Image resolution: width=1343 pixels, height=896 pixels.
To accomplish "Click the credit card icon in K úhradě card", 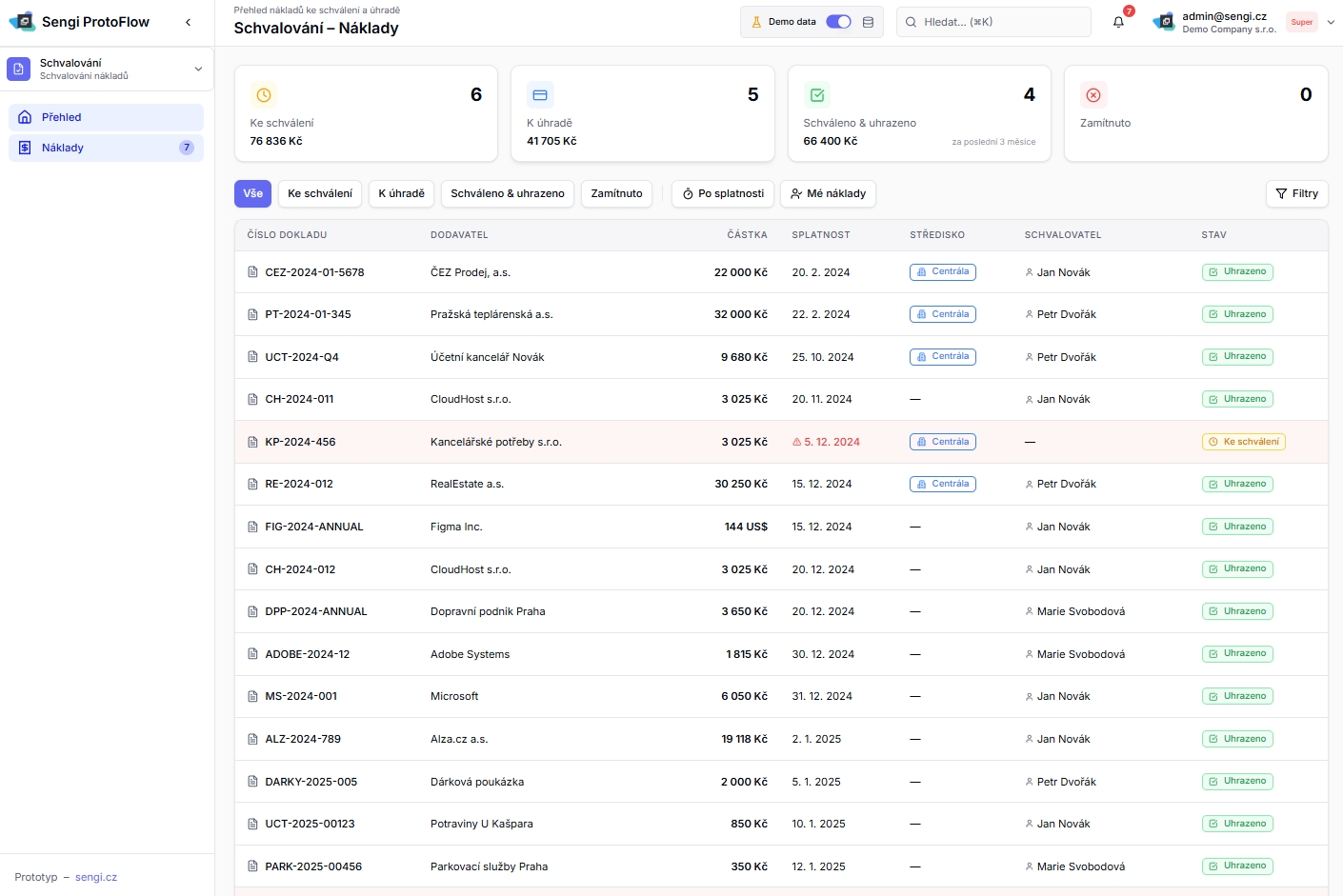I will click(540, 95).
